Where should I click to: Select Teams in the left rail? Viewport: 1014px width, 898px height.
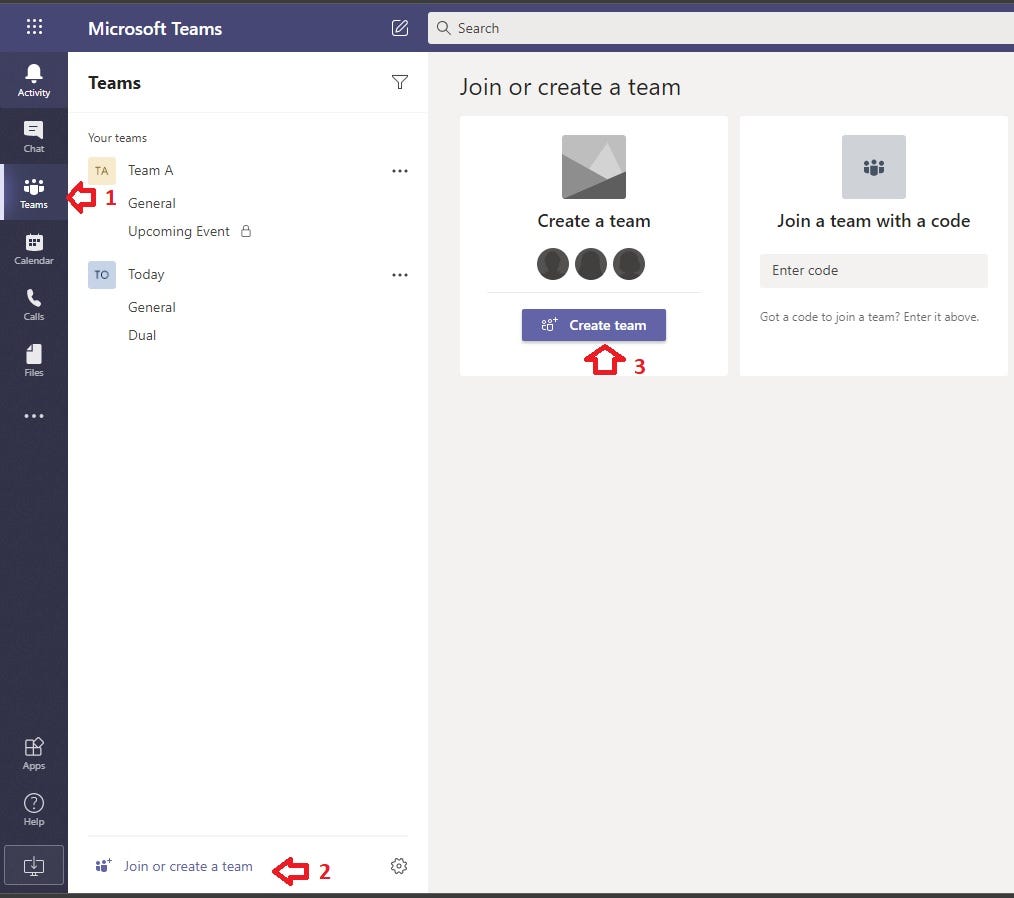click(x=34, y=193)
